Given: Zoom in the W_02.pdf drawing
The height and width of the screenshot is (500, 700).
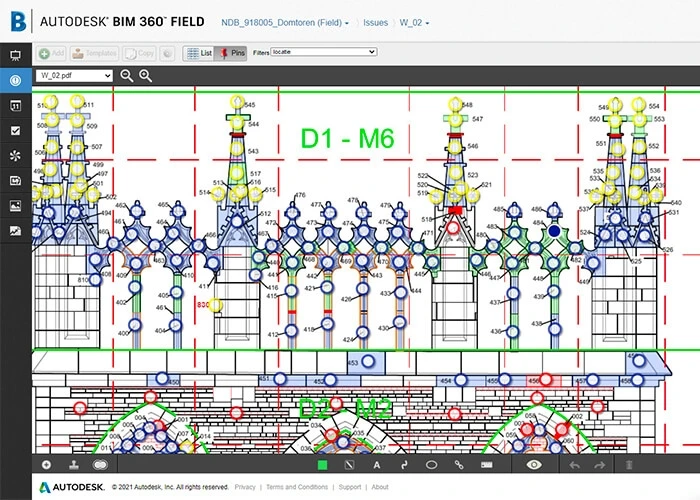Looking at the screenshot, I should tap(146, 76).
